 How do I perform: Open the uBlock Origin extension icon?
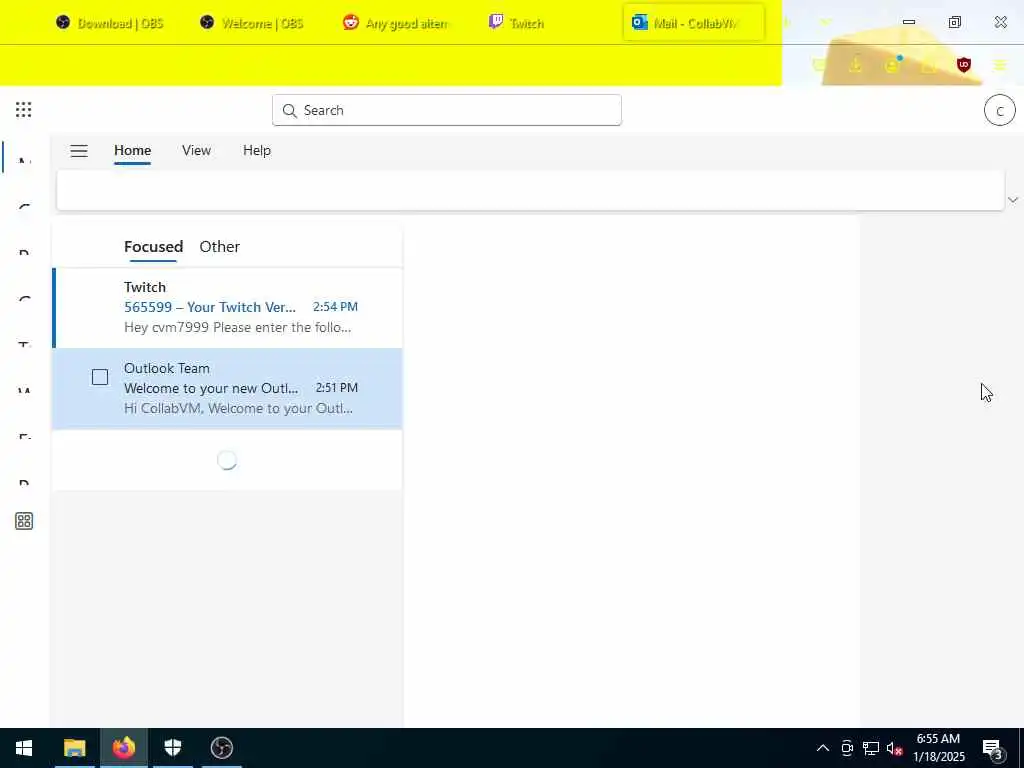(964, 65)
